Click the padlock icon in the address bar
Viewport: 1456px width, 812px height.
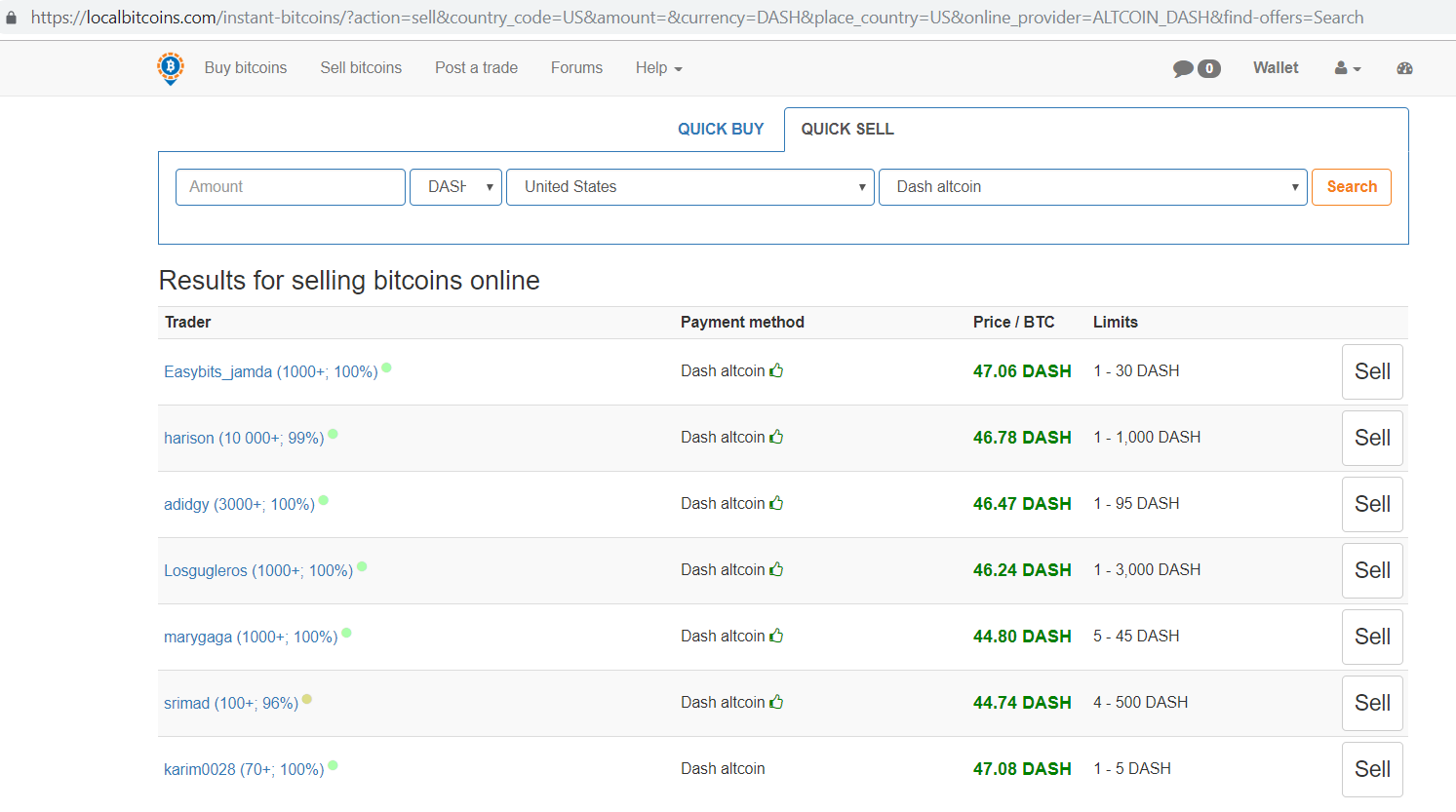click(12, 18)
